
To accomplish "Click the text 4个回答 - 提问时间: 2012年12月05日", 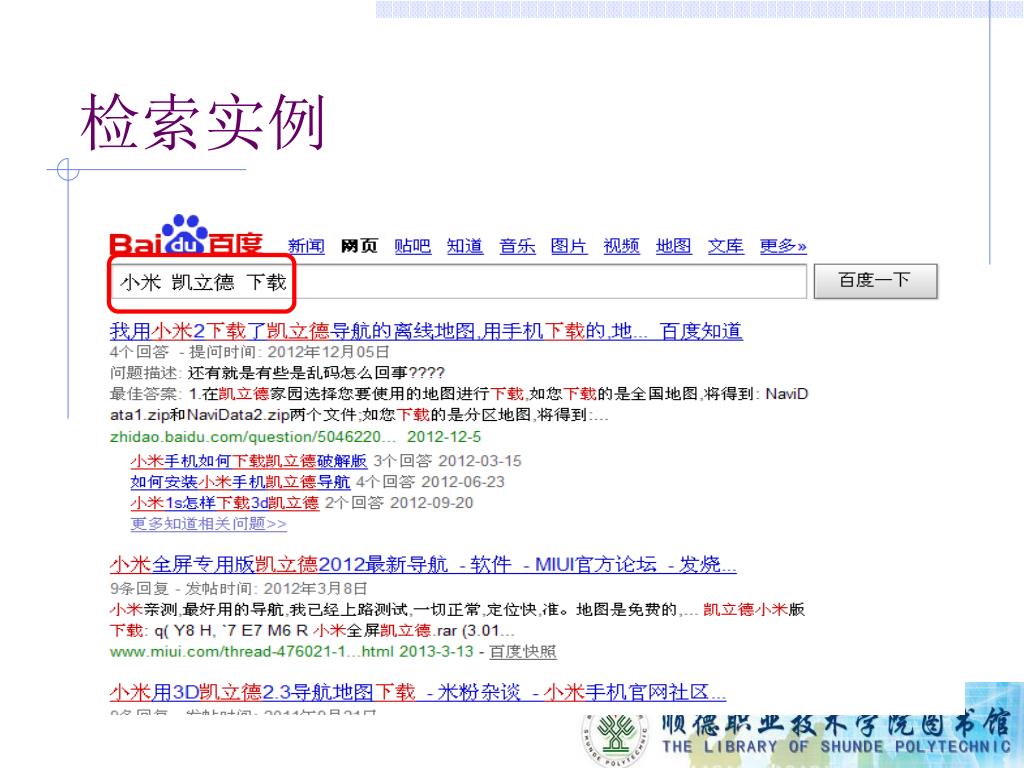I will click(249, 352).
